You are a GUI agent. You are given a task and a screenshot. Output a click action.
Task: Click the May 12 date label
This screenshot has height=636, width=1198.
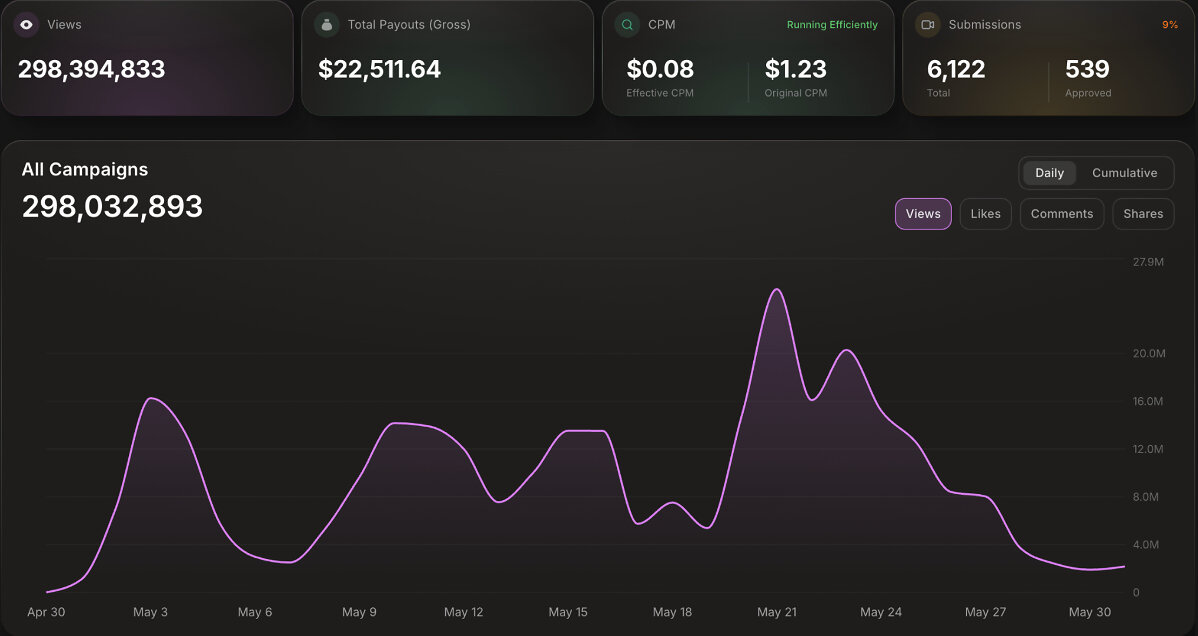tap(464, 612)
